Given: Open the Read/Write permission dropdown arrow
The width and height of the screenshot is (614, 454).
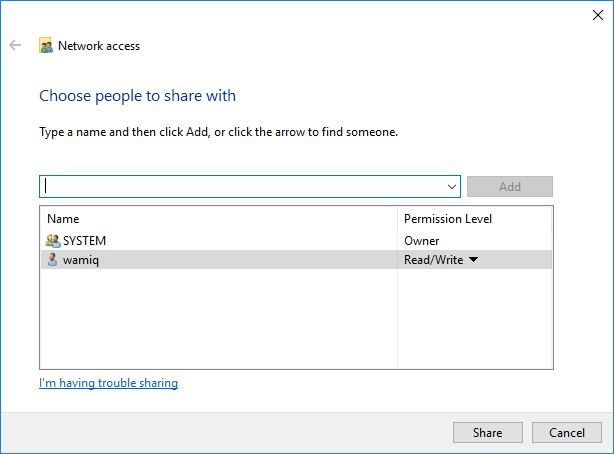Looking at the screenshot, I should click(473, 259).
